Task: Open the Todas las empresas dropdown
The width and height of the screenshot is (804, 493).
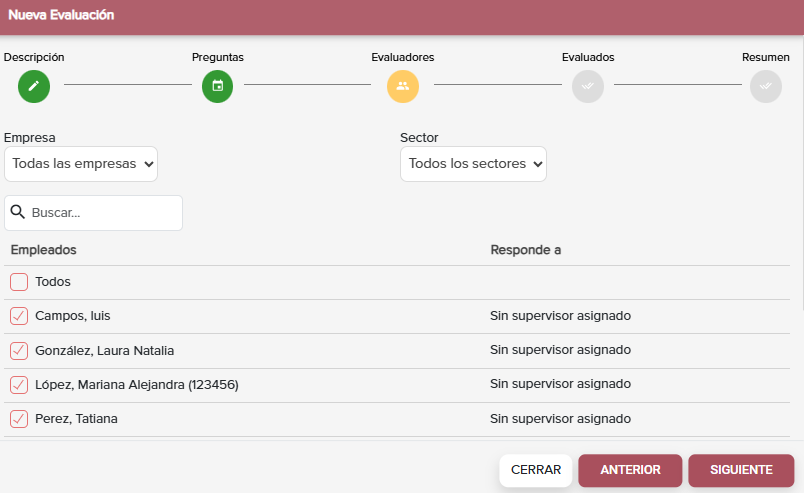Action: (x=81, y=164)
